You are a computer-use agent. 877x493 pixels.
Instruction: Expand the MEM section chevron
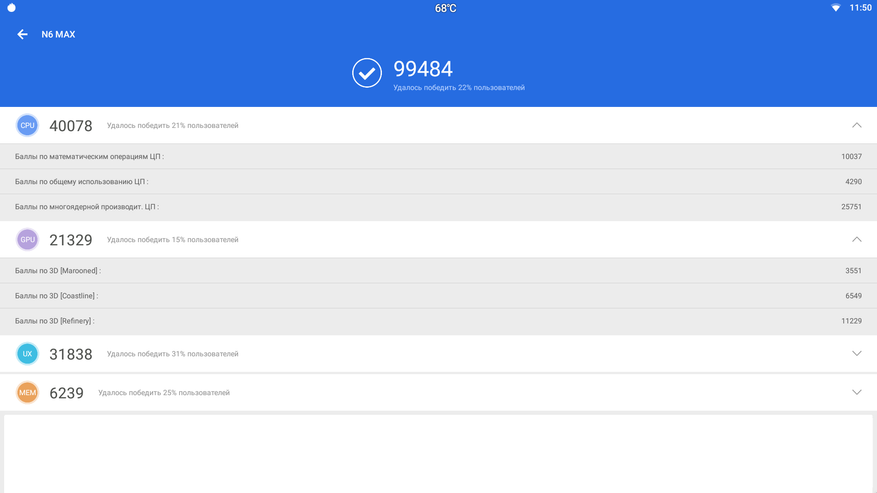[856, 392]
